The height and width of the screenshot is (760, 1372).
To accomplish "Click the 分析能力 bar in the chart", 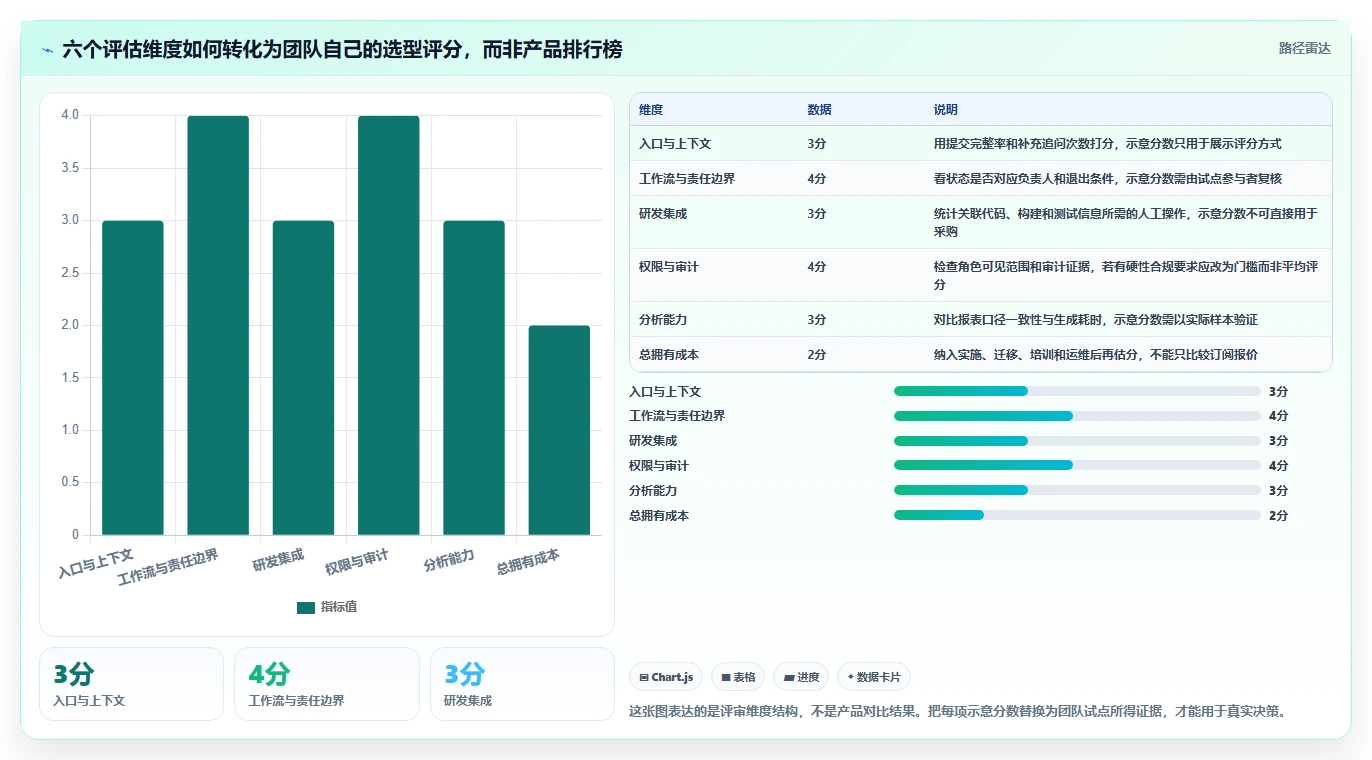I will pos(474,378).
